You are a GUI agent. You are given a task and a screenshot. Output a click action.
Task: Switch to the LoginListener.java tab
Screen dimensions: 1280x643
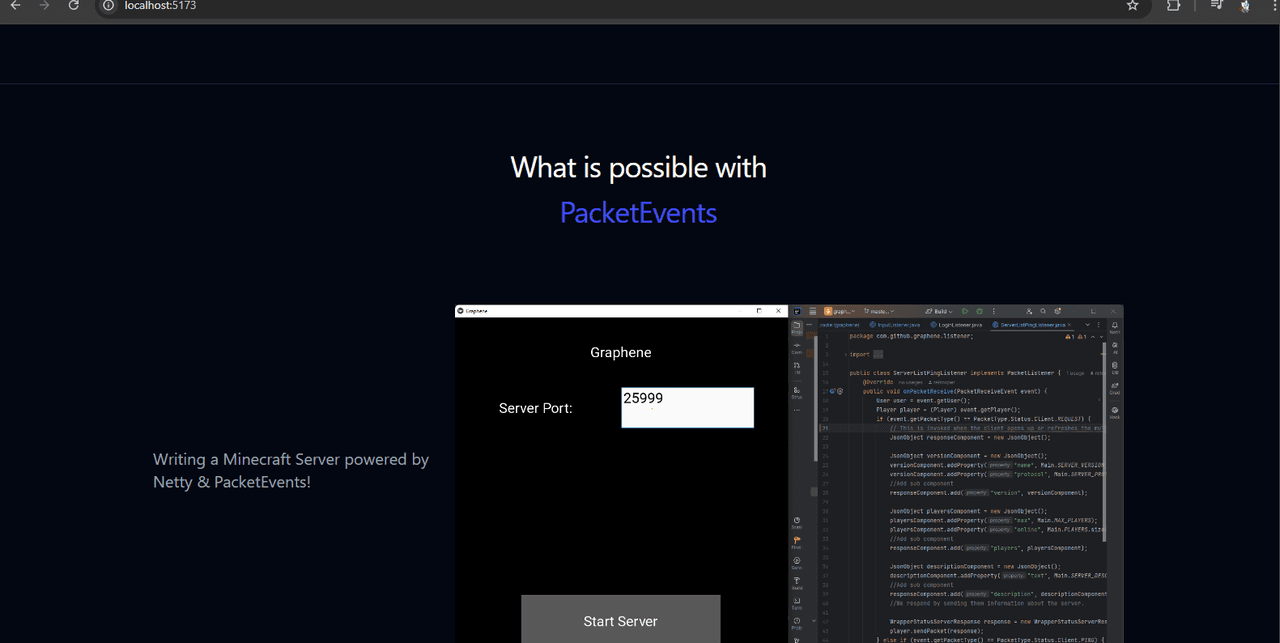tap(958, 325)
